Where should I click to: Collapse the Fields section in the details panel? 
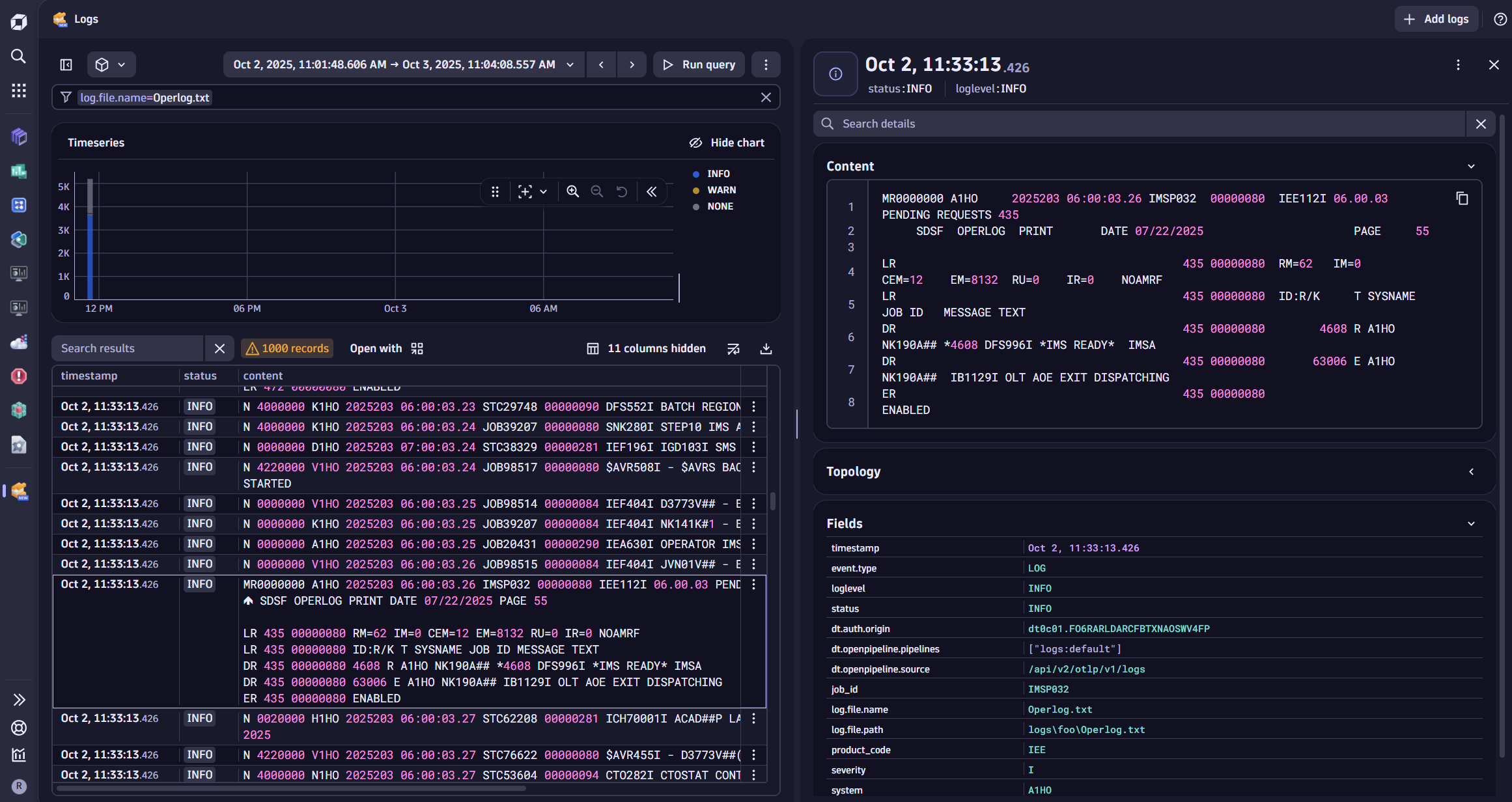pyautogui.click(x=1471, y=523)
